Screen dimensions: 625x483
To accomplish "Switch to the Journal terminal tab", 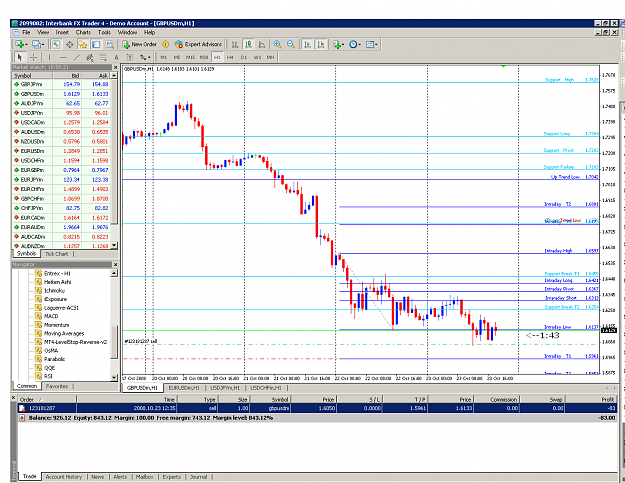I will (199, 477).
